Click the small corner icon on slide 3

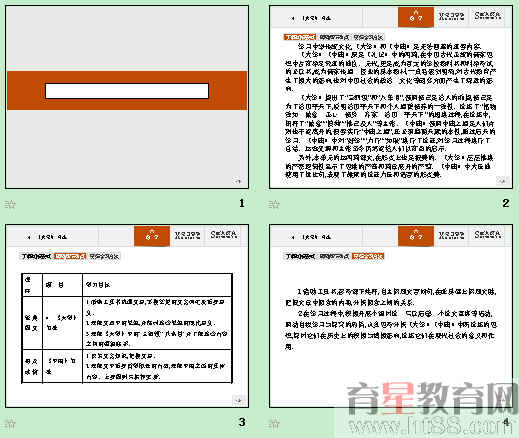click(x=238, y=399)
